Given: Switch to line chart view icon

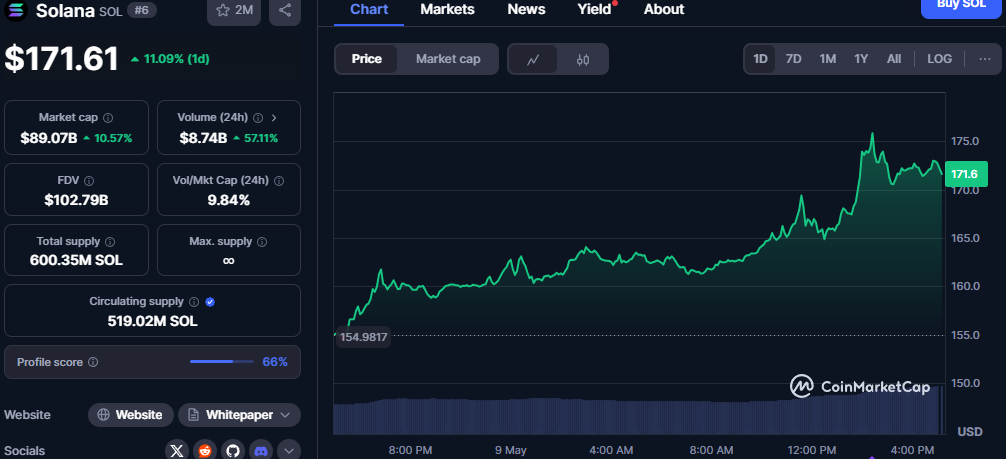Looking at the screenshot, I should 533,60.
